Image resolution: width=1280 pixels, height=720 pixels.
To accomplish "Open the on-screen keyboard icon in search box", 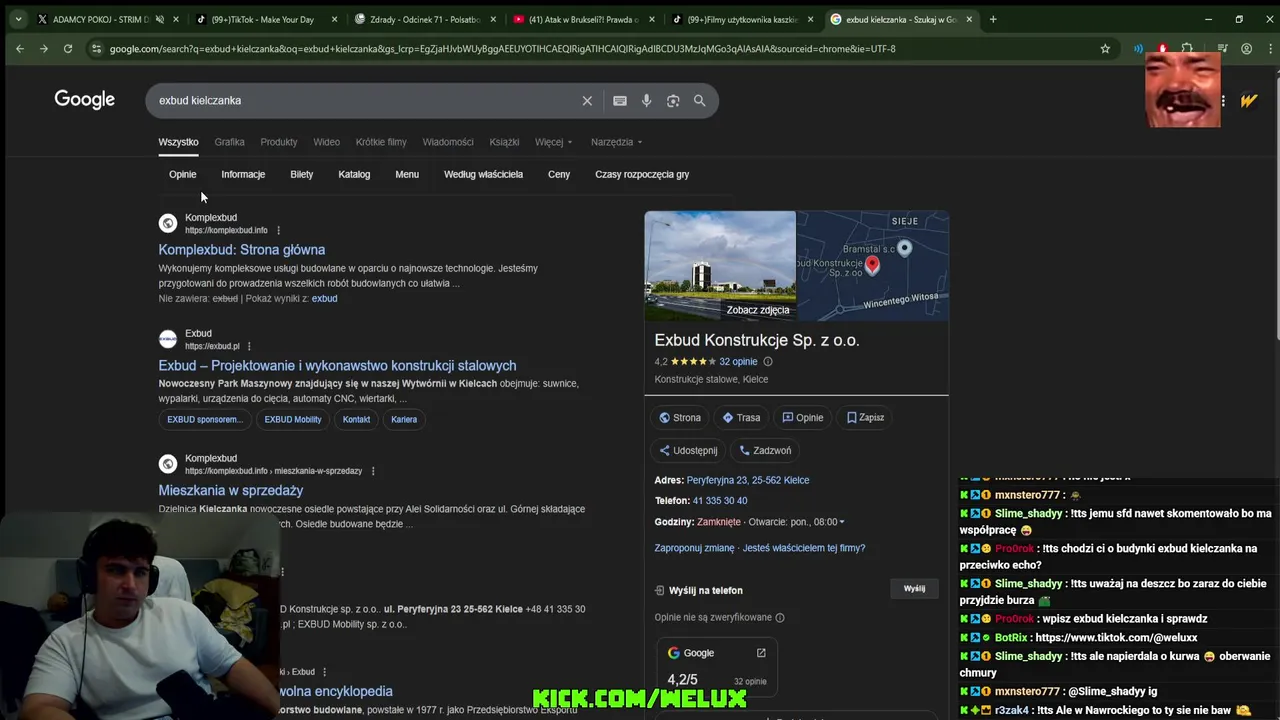I will [620, 100].
